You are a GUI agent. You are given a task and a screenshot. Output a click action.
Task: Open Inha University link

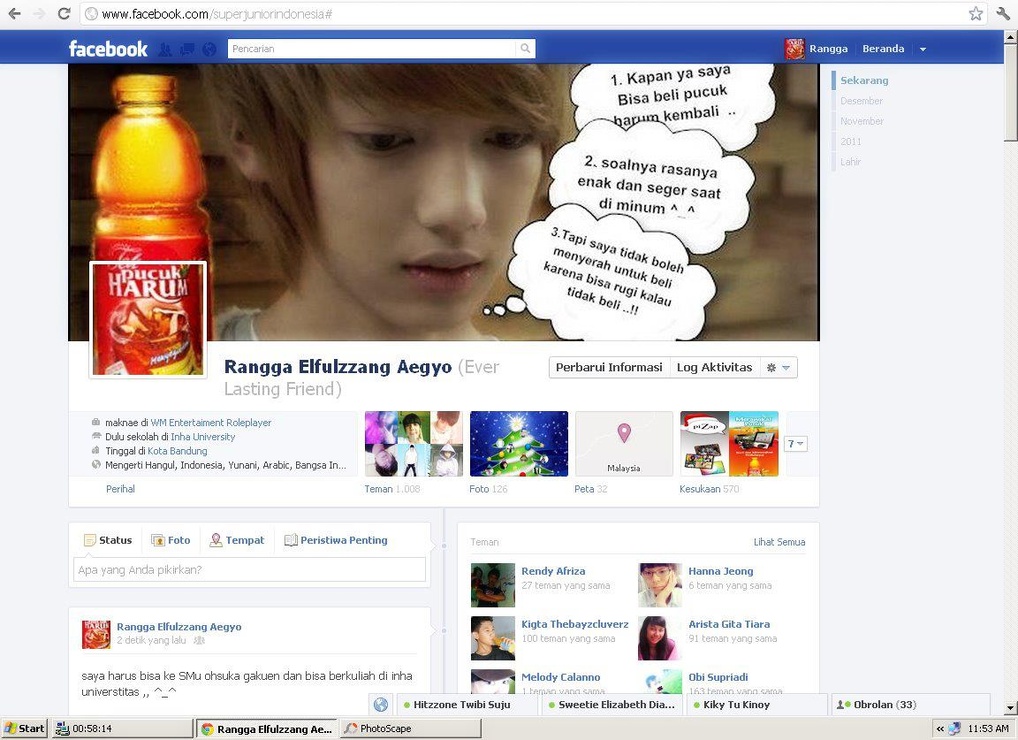tap(203, 437)
